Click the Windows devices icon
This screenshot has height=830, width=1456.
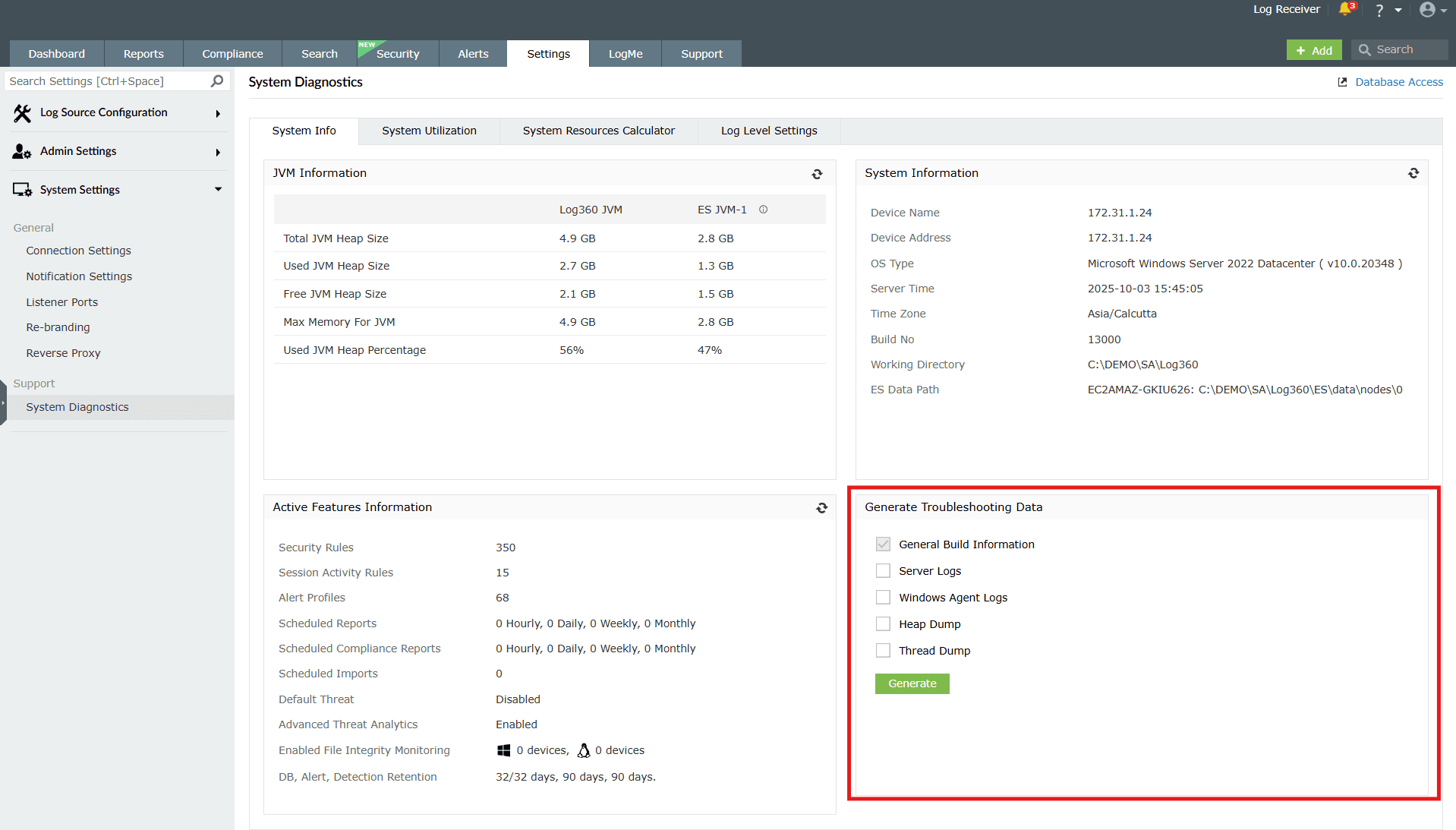503,750
